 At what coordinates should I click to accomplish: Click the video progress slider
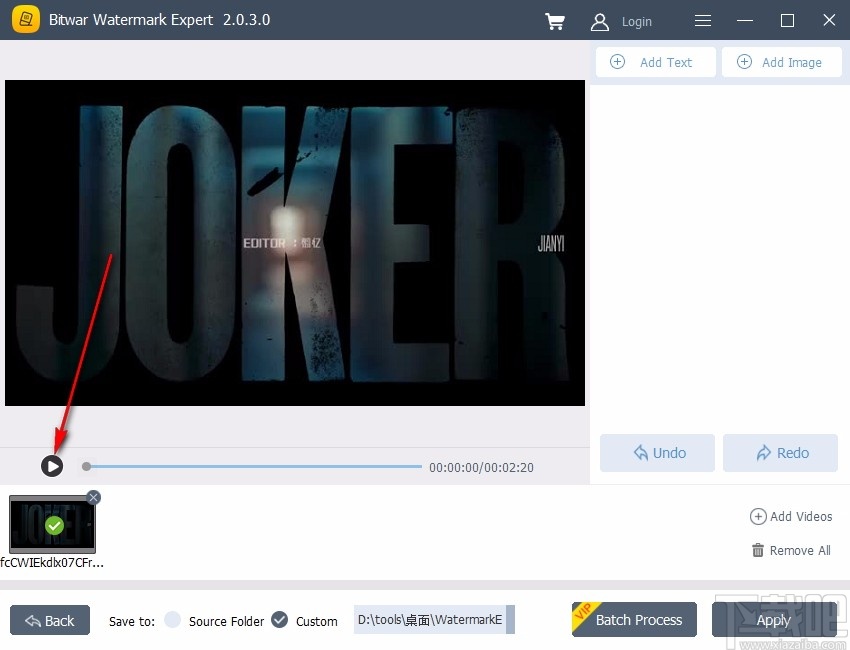coord(250,465)
